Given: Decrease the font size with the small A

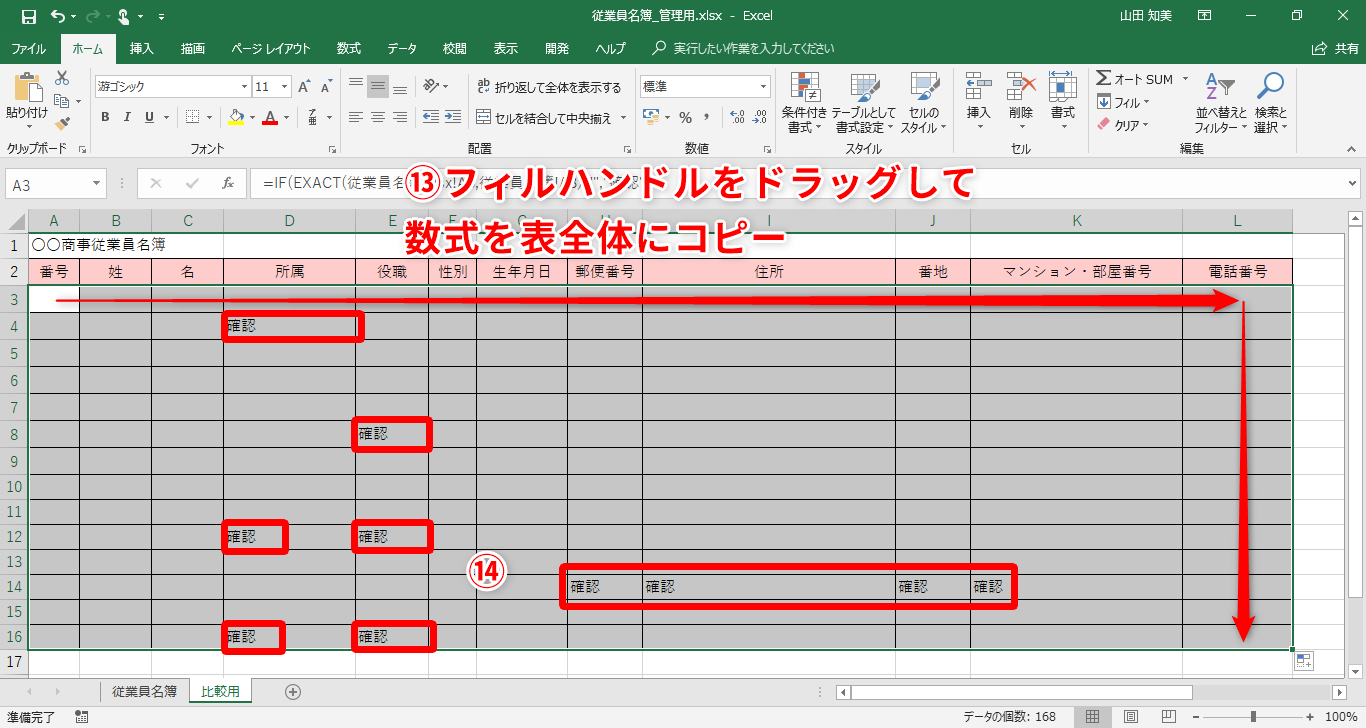Looking at the screenshot, I should pyautogui.click(x=326, y=87).
